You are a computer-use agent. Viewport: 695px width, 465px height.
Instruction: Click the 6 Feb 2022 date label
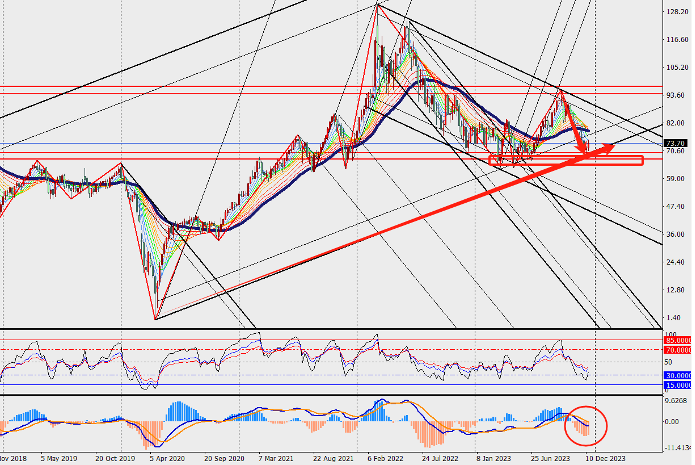385,458
